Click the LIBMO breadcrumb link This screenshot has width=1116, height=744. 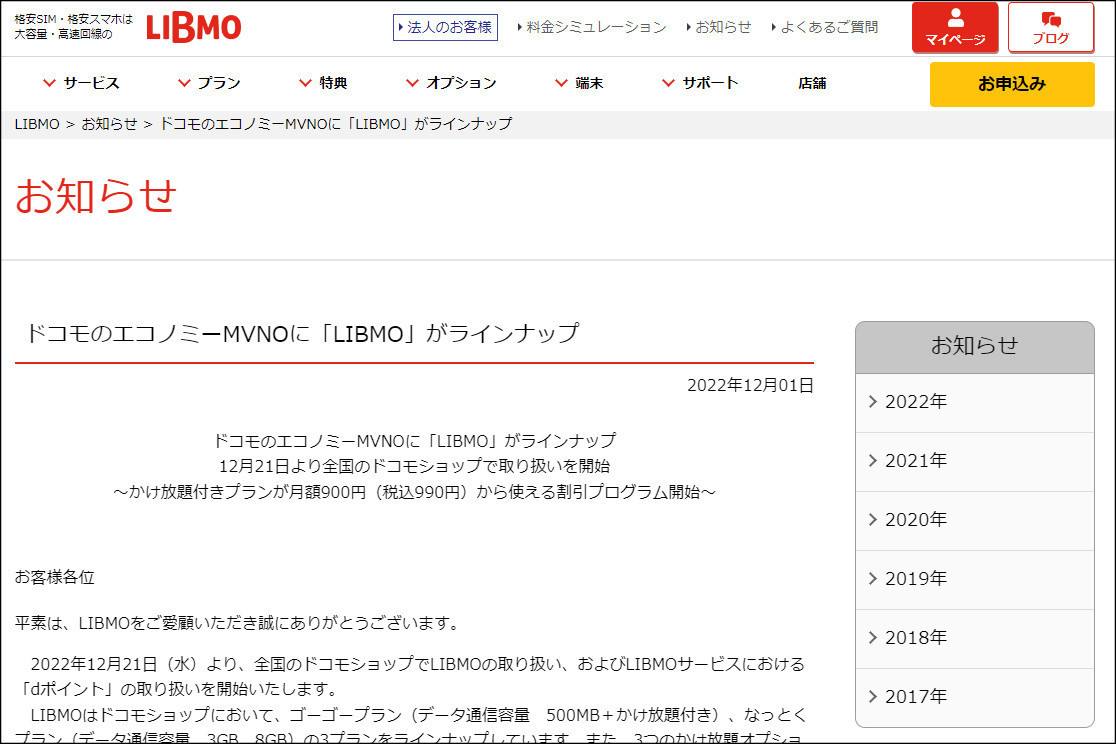(36, 124)
